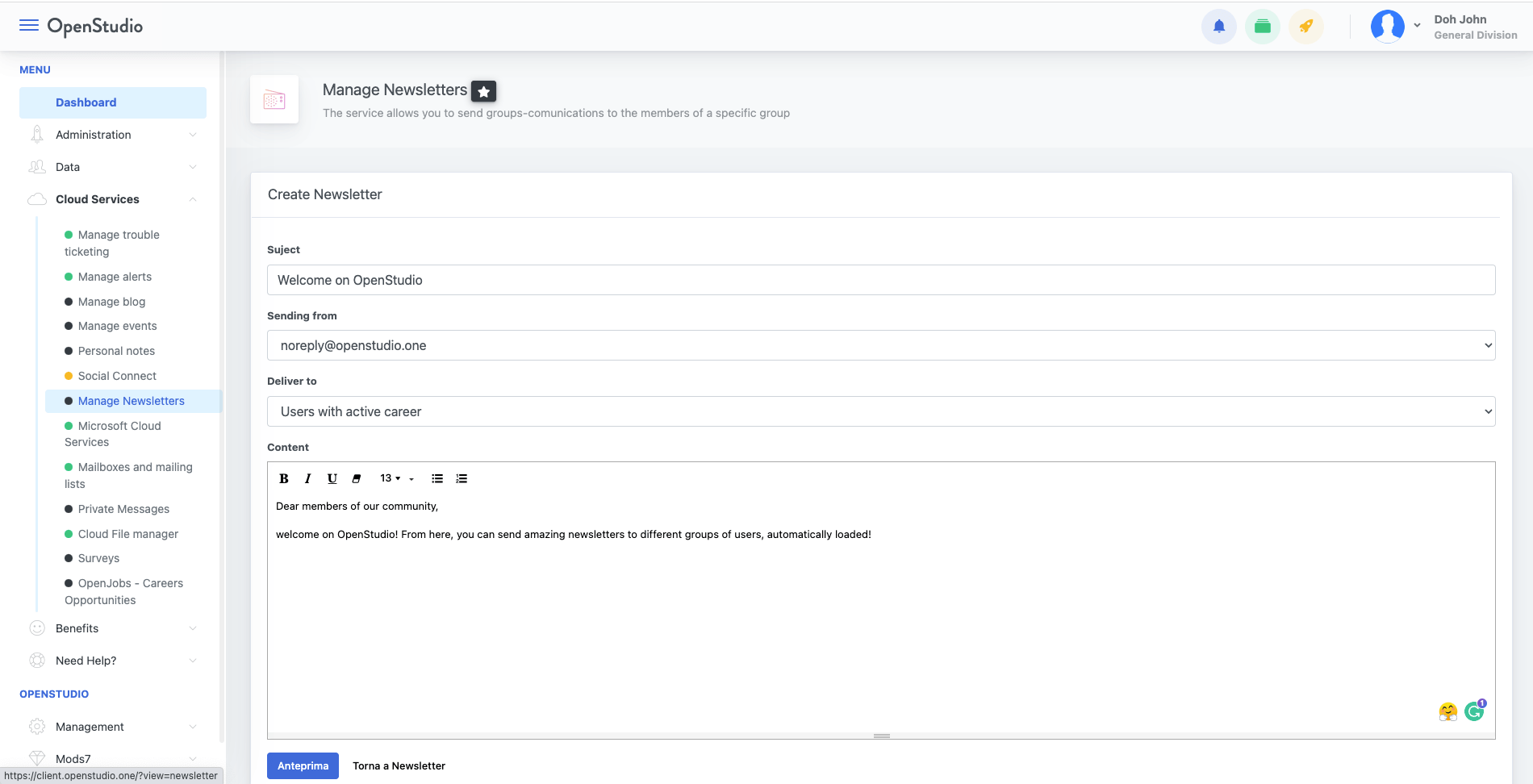Click 'Dear members of our community,' text

click(x=357, y=507)
